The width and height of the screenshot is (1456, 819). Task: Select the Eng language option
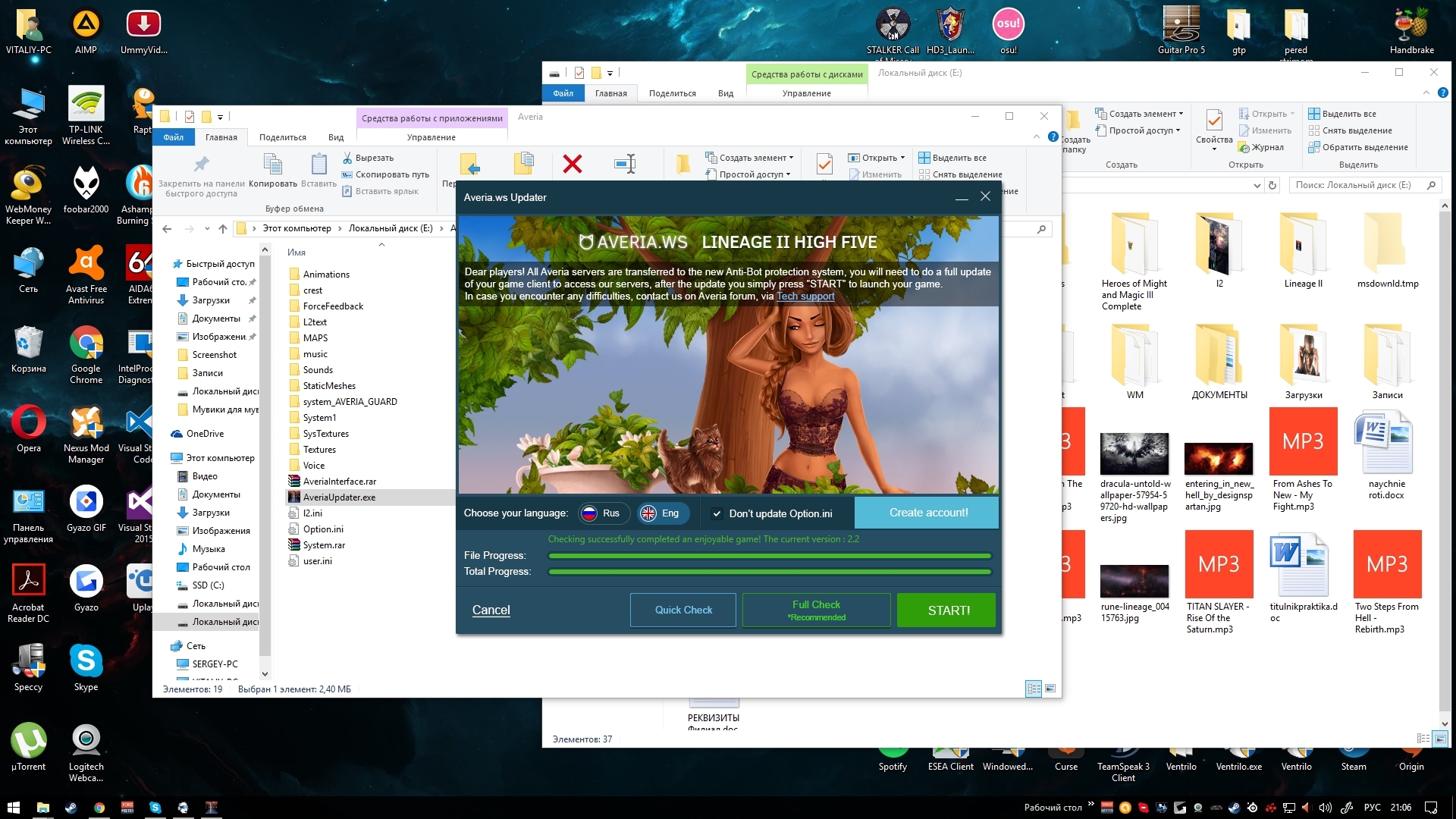tap(661, 513)
